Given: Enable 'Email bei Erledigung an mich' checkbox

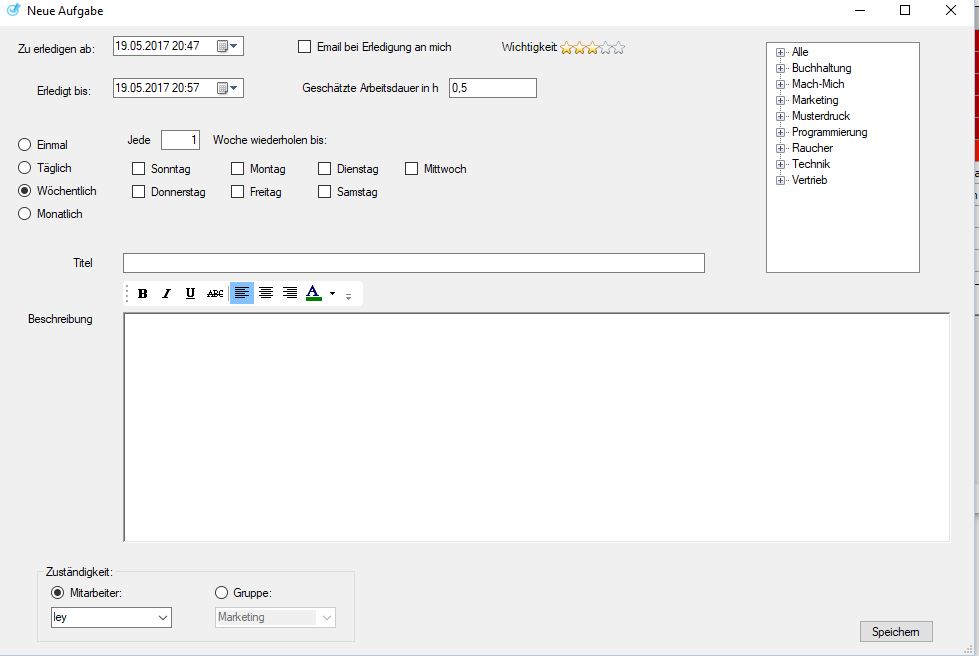Looking at the screenshot, I should pyautogui.click(x=305, y=47).
